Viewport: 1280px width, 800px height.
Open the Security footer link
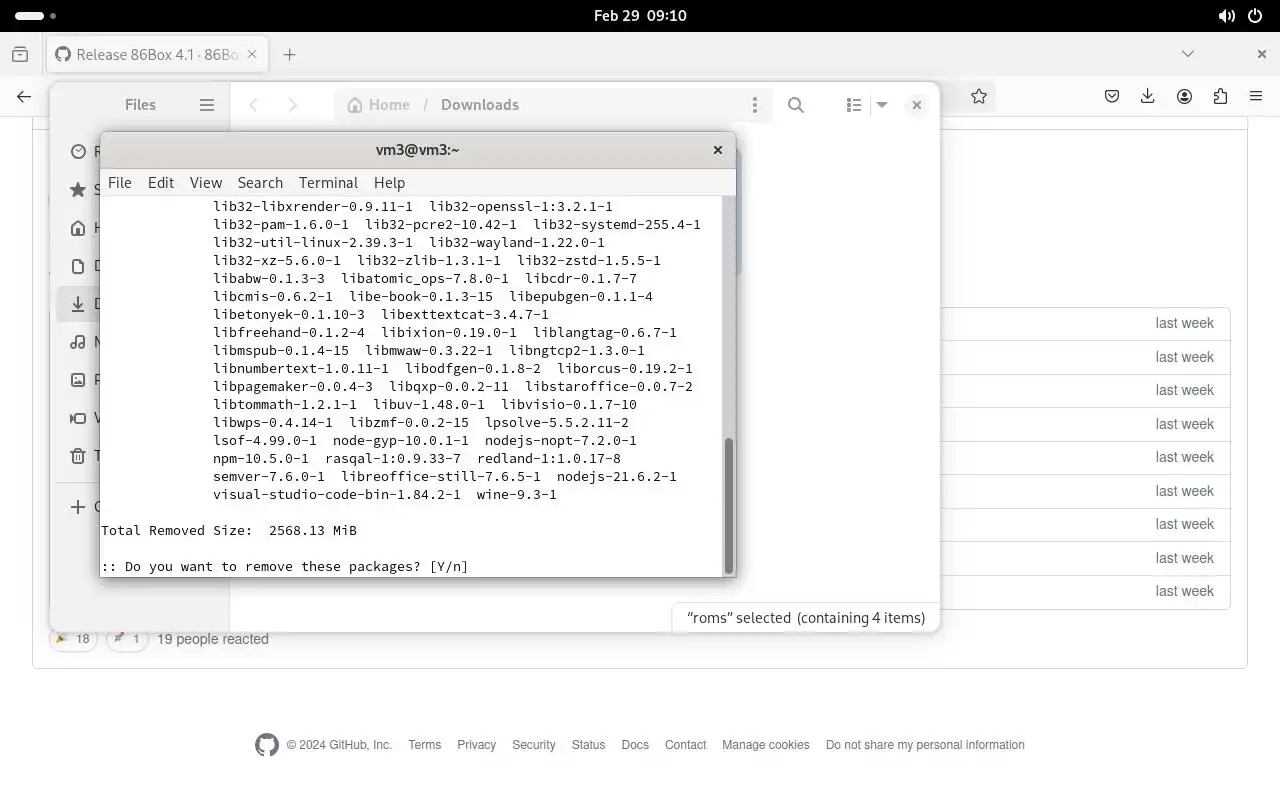coord(534,745)
